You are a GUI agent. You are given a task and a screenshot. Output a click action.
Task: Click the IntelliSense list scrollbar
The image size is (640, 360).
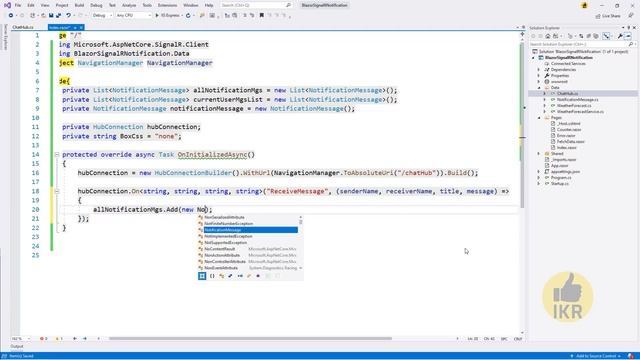(301, 222)
